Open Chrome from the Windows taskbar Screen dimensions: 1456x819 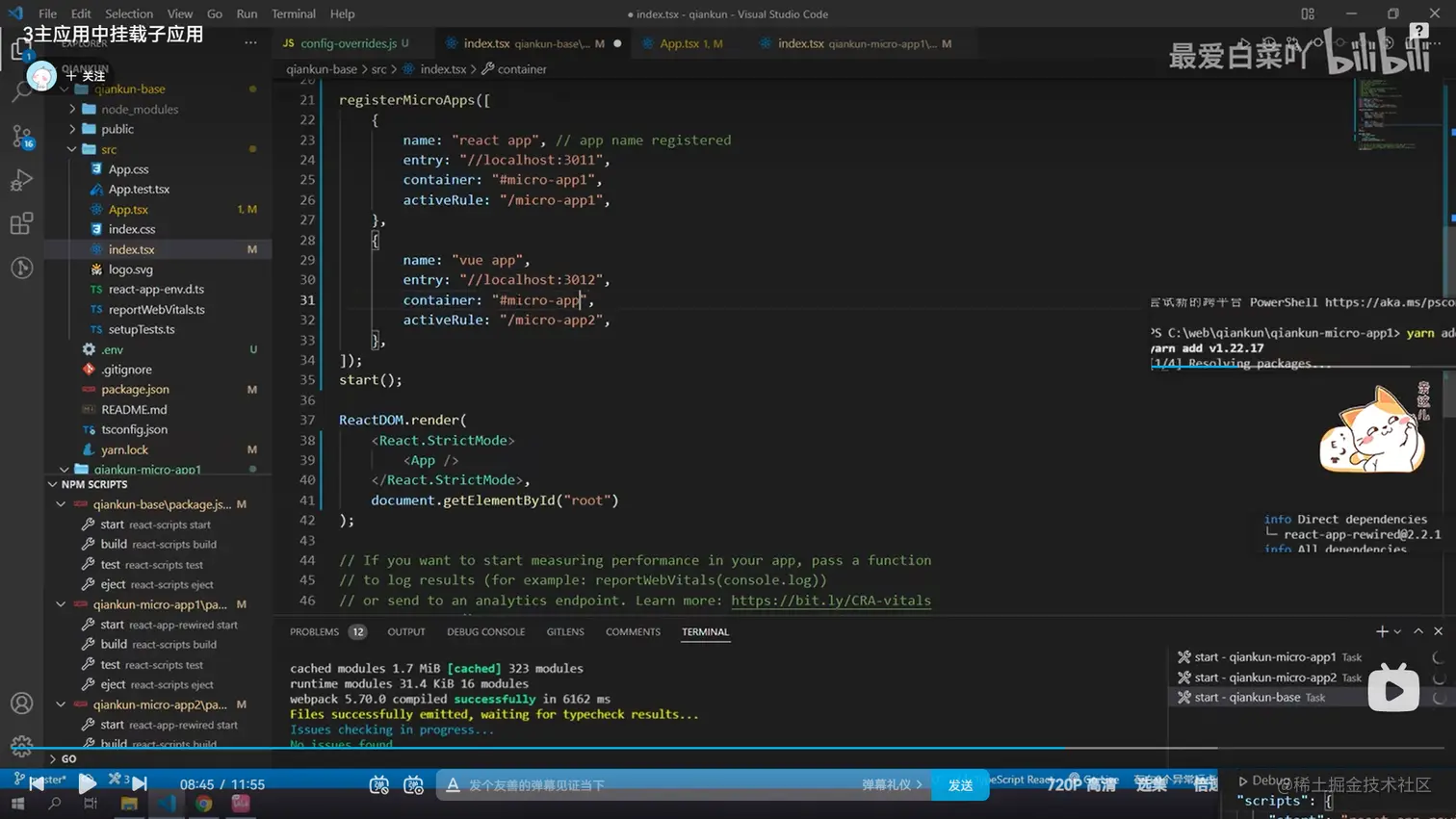(x=204, y=804)
